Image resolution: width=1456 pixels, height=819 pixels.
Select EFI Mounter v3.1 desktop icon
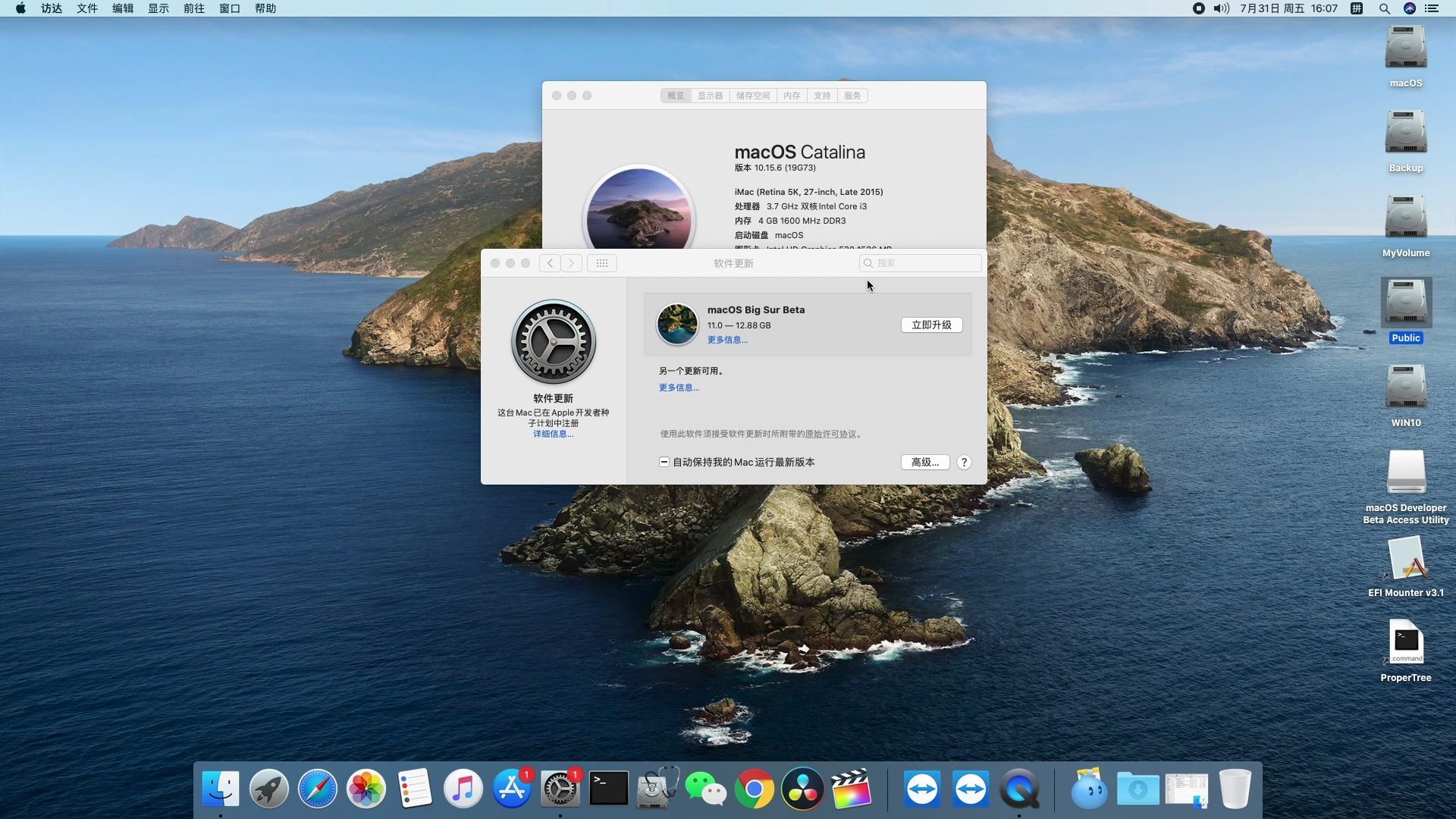1406,558
